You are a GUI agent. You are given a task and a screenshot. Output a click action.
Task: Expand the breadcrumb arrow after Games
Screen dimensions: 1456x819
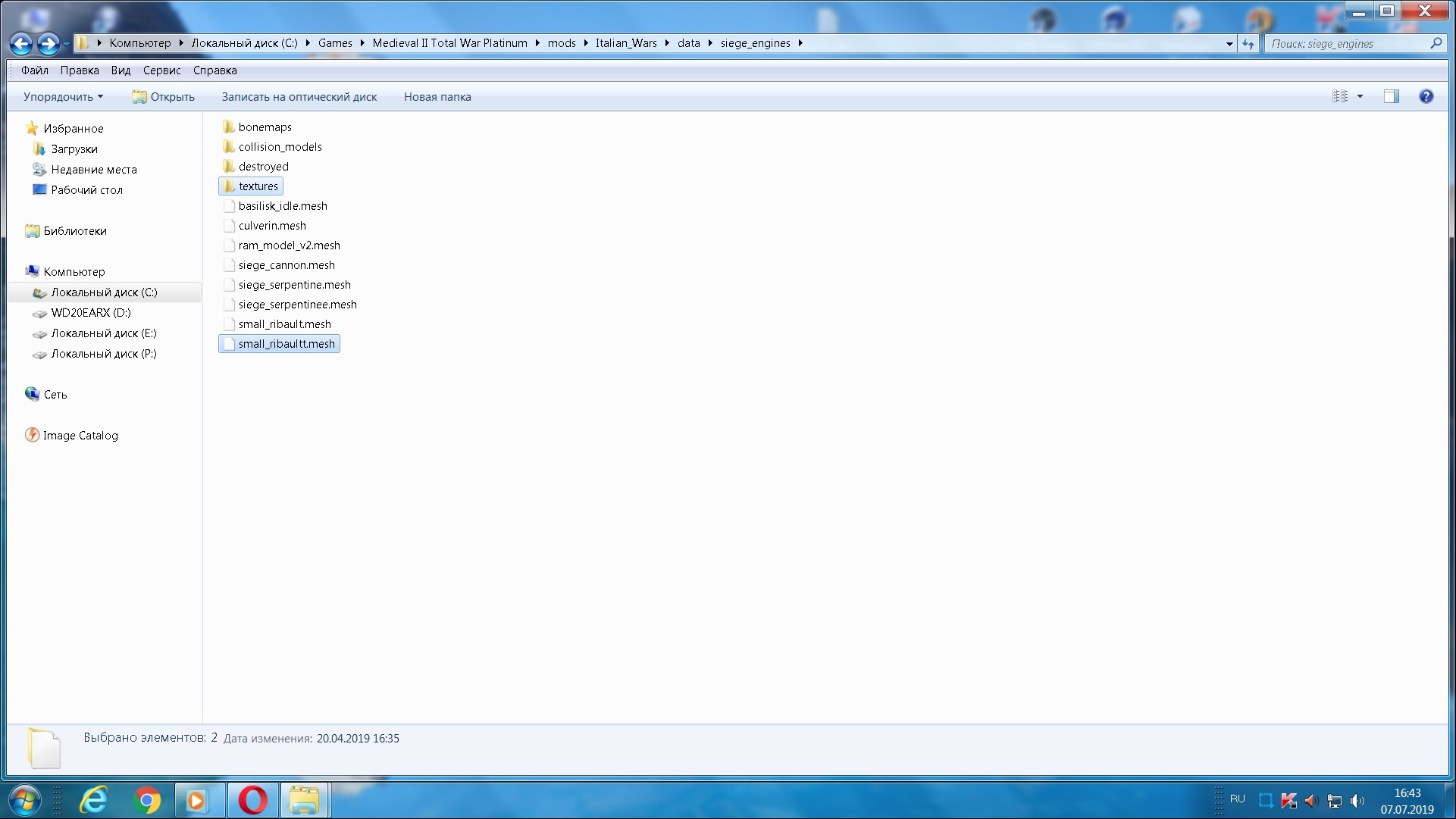tap(362, 43)
